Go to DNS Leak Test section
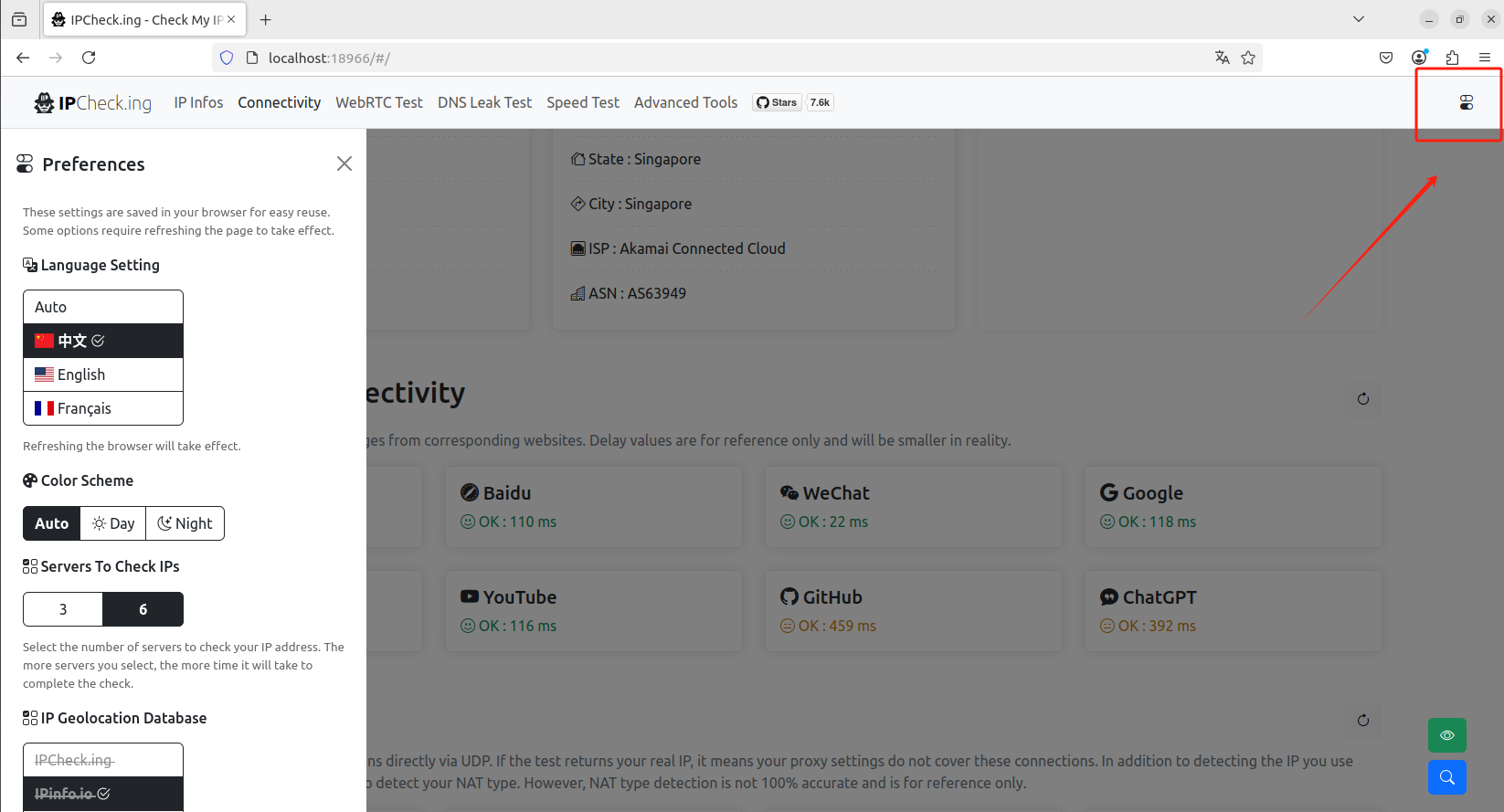 pos(484,102)
